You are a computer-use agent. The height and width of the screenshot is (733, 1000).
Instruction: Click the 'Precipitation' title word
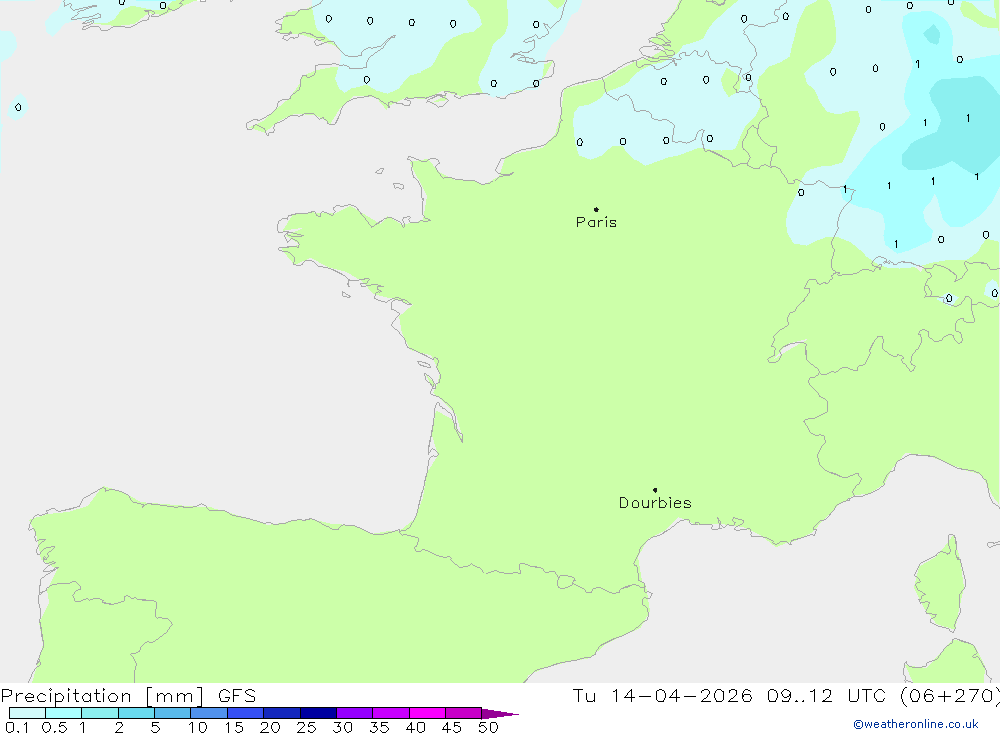tap(66, 696)
